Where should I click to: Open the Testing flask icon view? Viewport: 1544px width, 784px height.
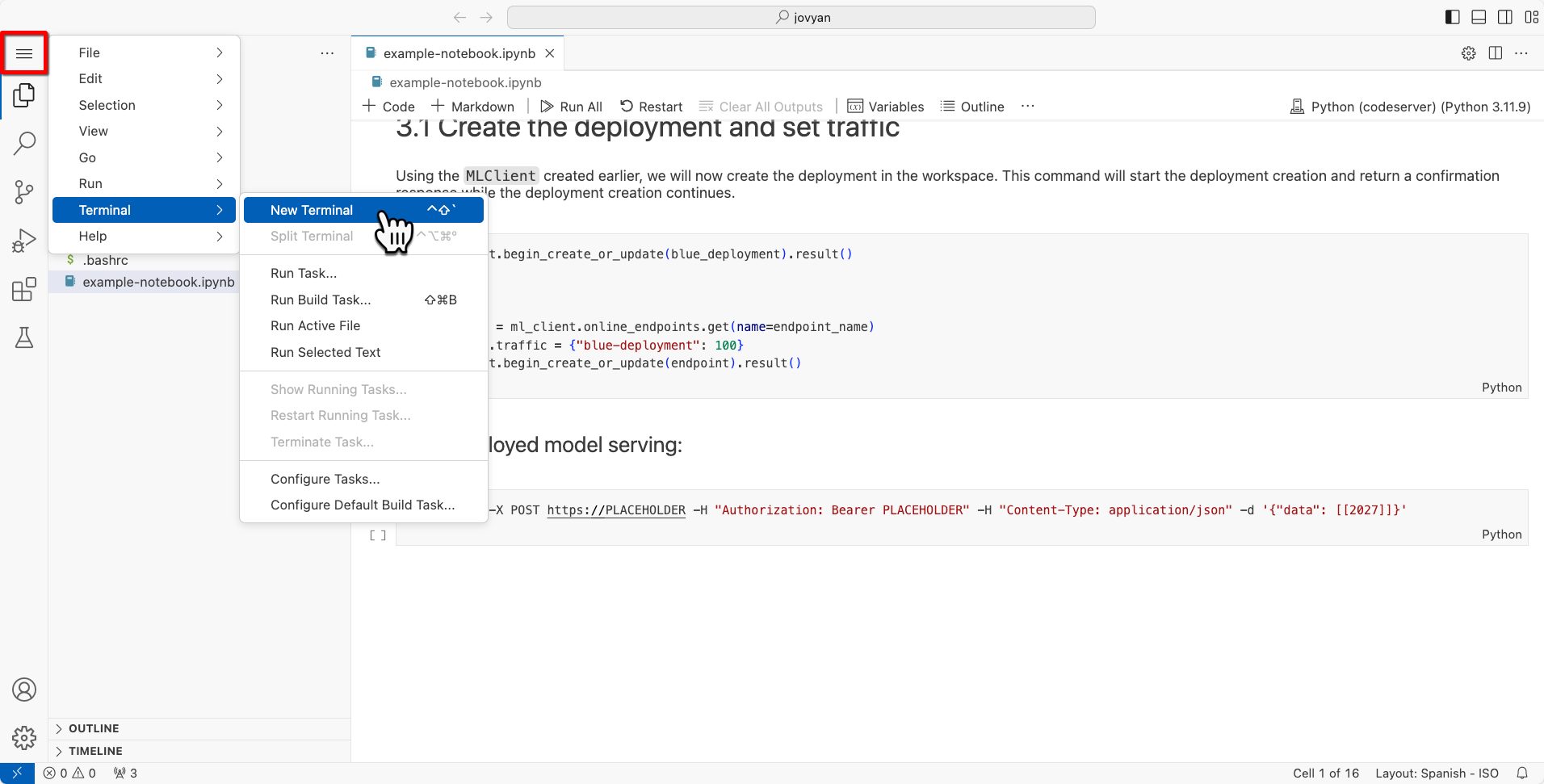(x=24, y=337)
